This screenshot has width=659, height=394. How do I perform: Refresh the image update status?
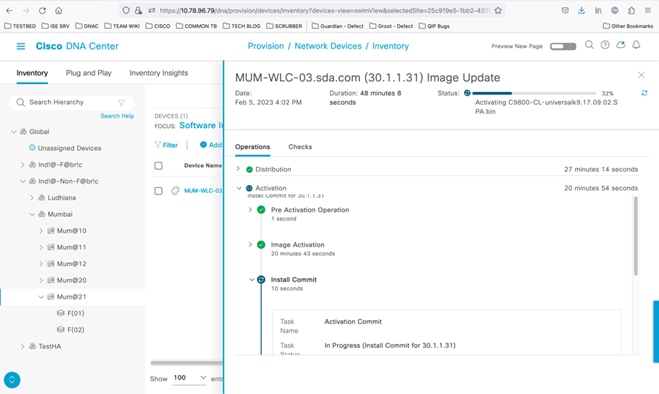pos(644,93)
